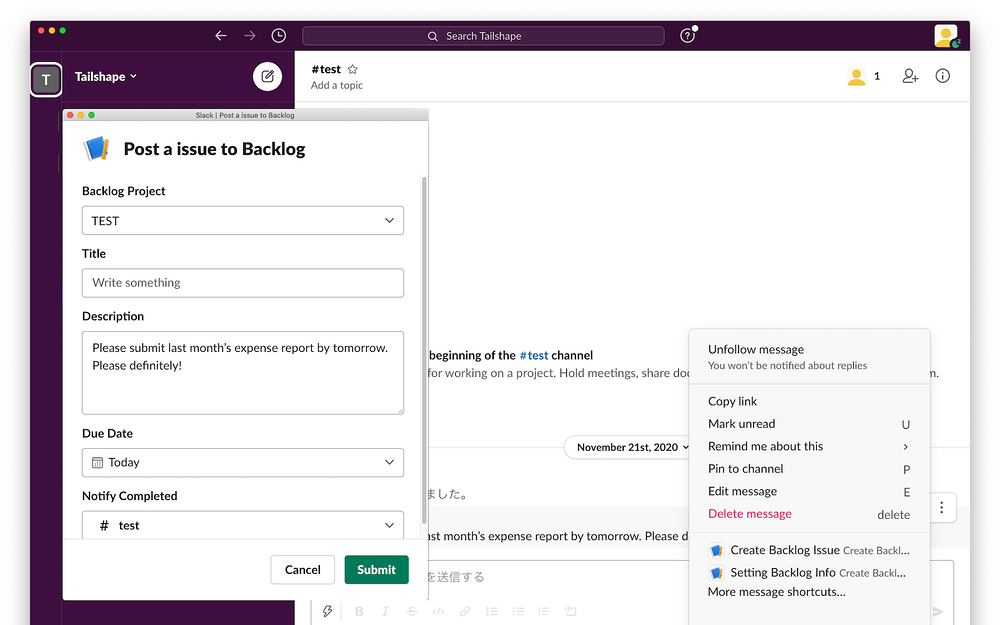Open Notify Completed test channel dropdown

click(x=243, y=525)
